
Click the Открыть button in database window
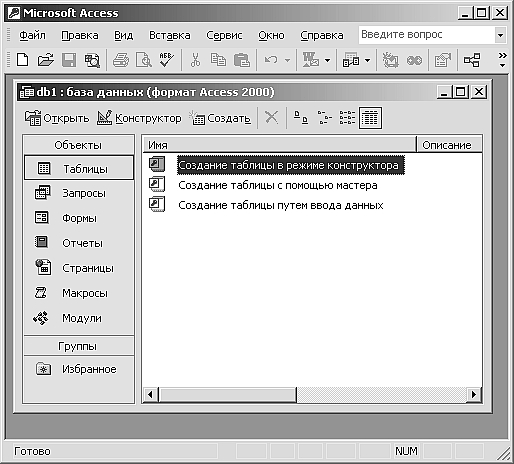(x=57, y=118)
